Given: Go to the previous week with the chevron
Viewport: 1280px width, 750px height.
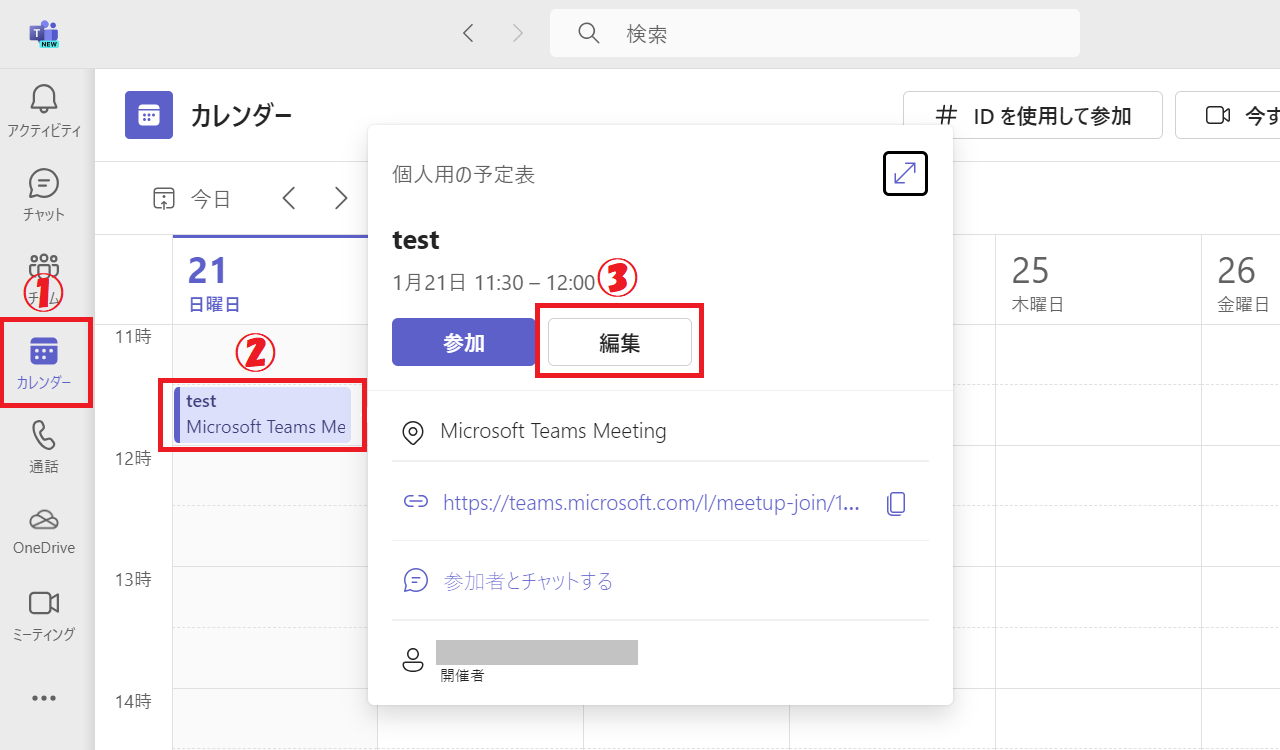Looking at the screenshot, I should point(289,198).
